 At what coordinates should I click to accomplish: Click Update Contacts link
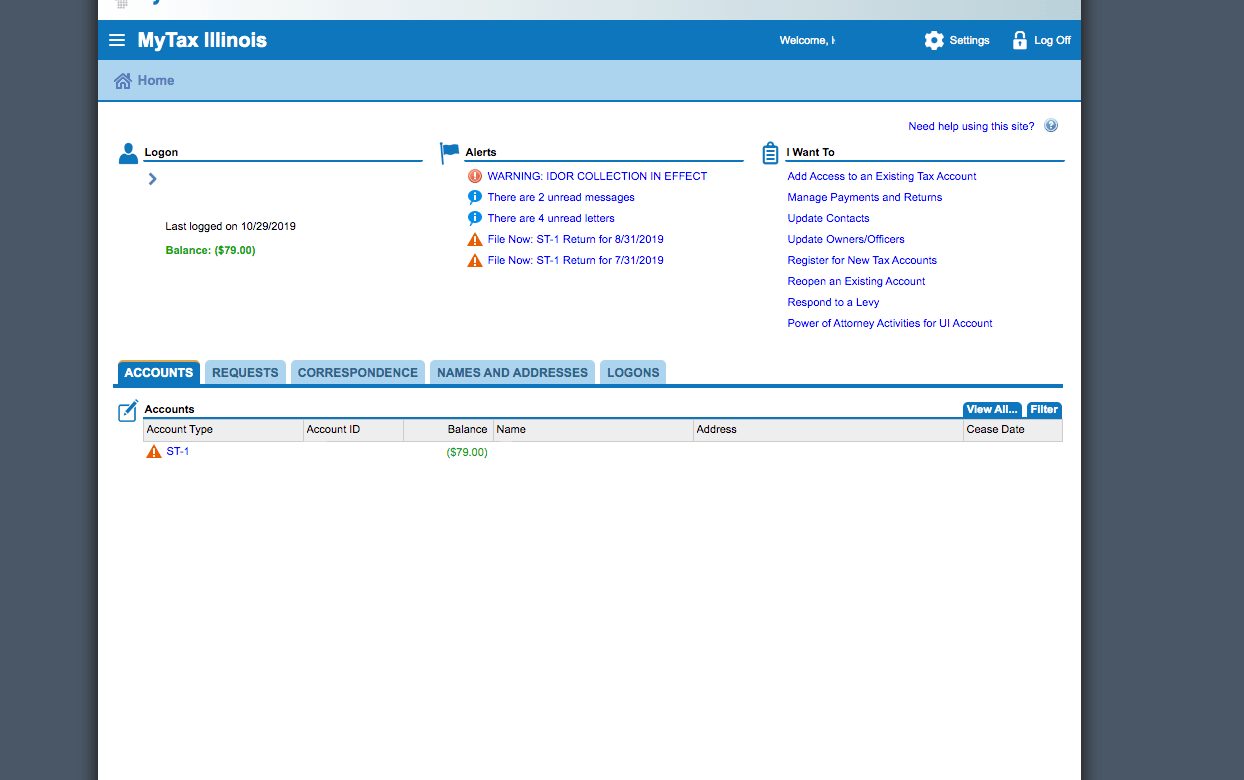[828, 218]
